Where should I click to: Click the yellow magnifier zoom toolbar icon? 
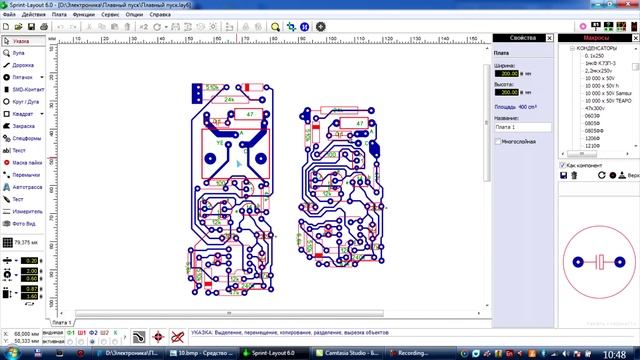(276, 27)
